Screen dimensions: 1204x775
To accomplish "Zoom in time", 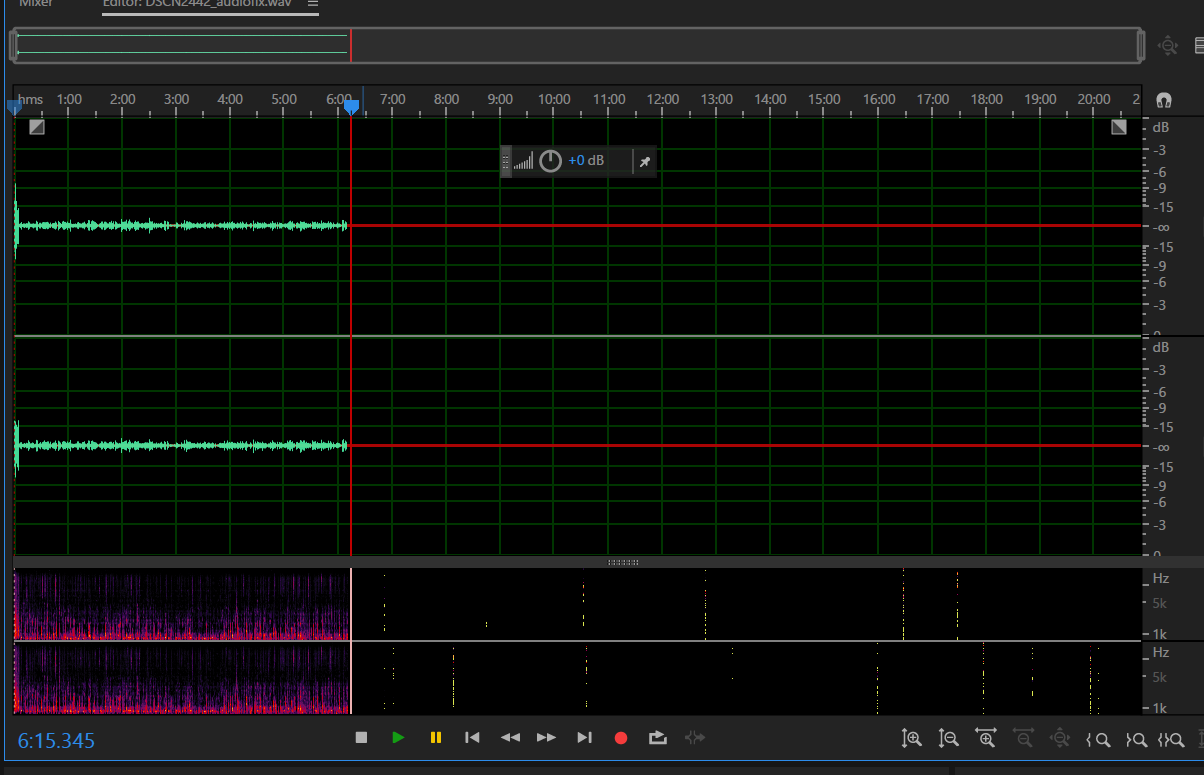I will pyautogui.click(x=986, y=739).
